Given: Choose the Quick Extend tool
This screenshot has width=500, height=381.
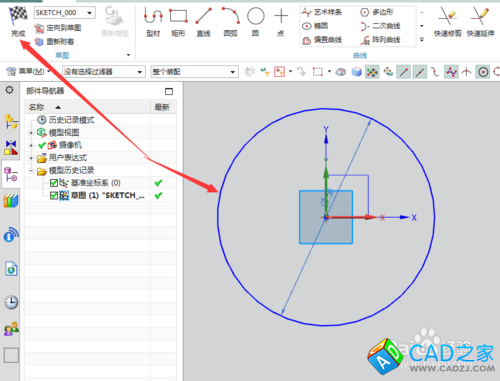Looking at the screenshot, I should click(480, 16).
